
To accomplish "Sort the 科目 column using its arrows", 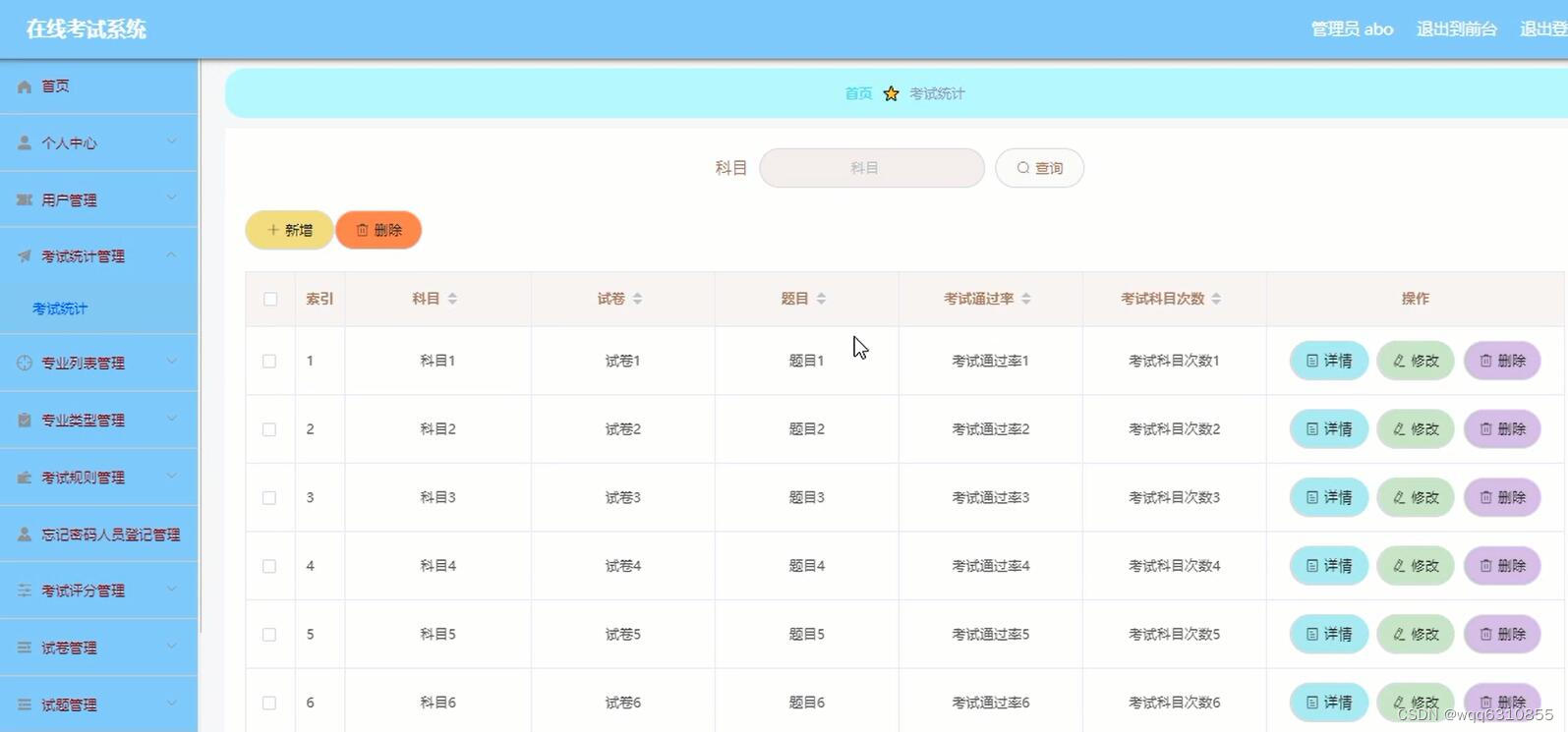I will tap(452, 299).
